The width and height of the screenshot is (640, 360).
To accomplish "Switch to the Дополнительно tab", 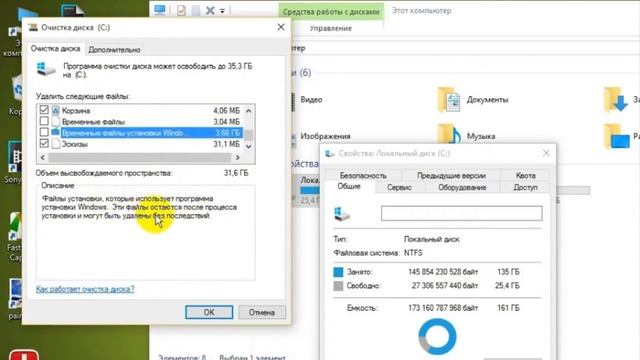I will tap(114, 49).
